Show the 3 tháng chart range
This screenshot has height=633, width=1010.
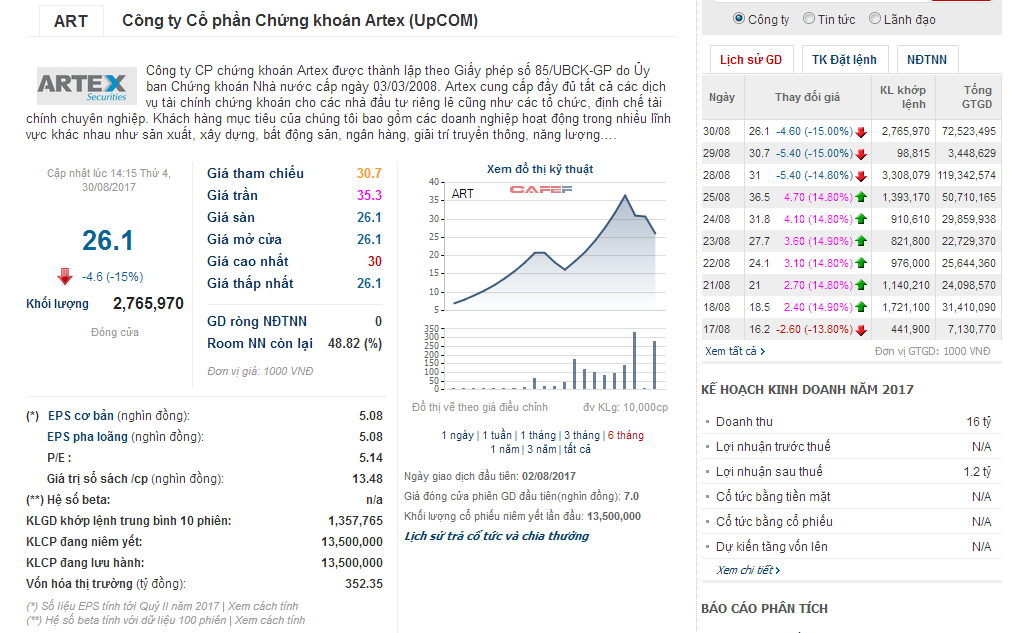coord(582,435)
